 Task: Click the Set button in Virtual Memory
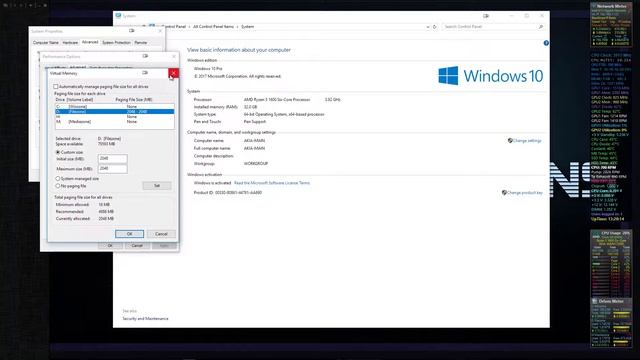click(x=157, y=186)
